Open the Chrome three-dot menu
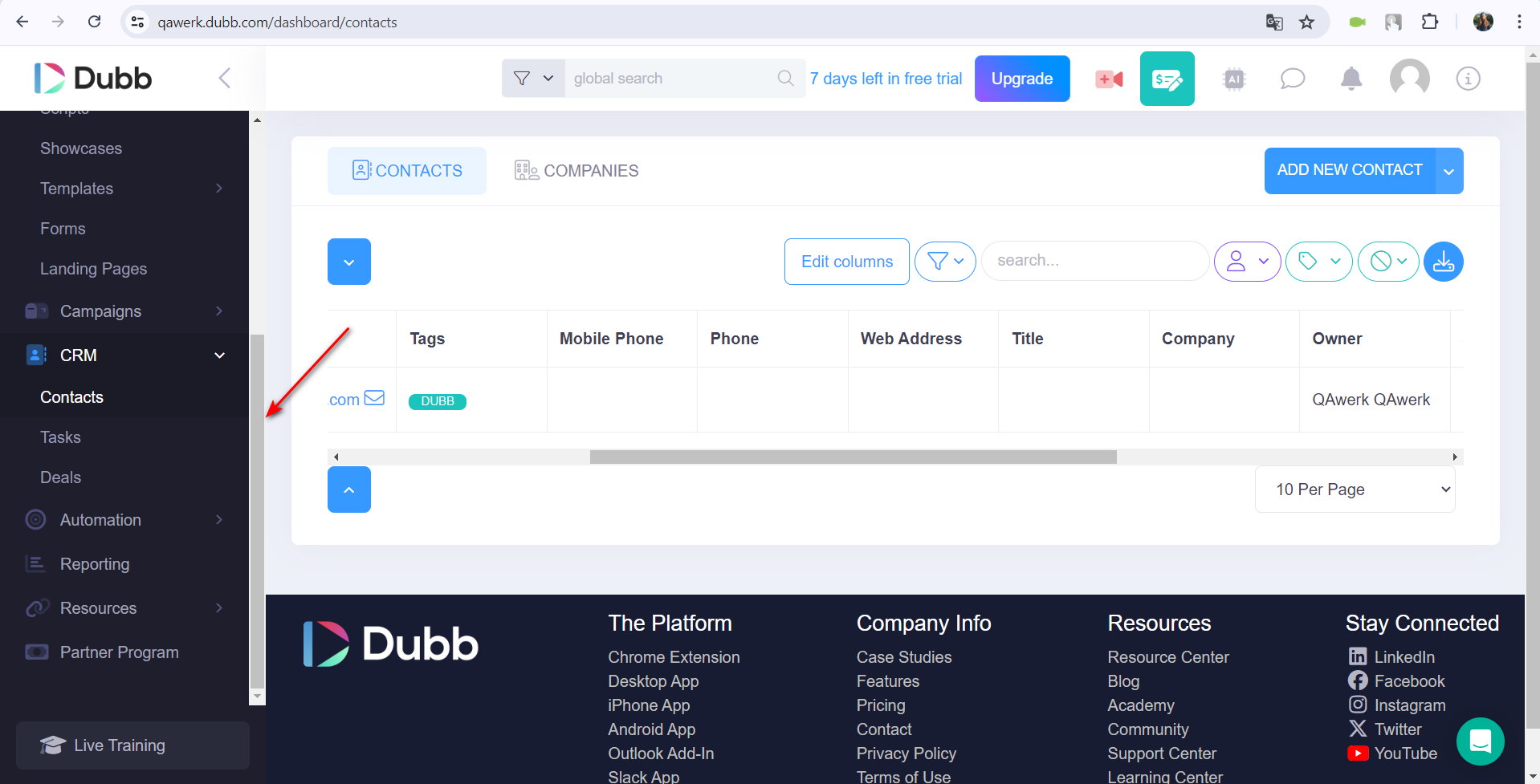This screenshot has height=784, width=1540. [1519, 22]
